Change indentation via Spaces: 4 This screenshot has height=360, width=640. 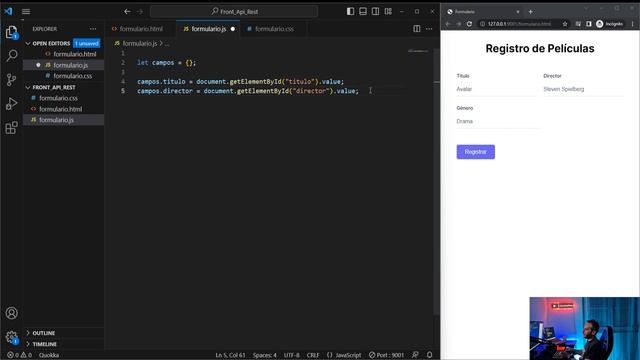point(264,355)
